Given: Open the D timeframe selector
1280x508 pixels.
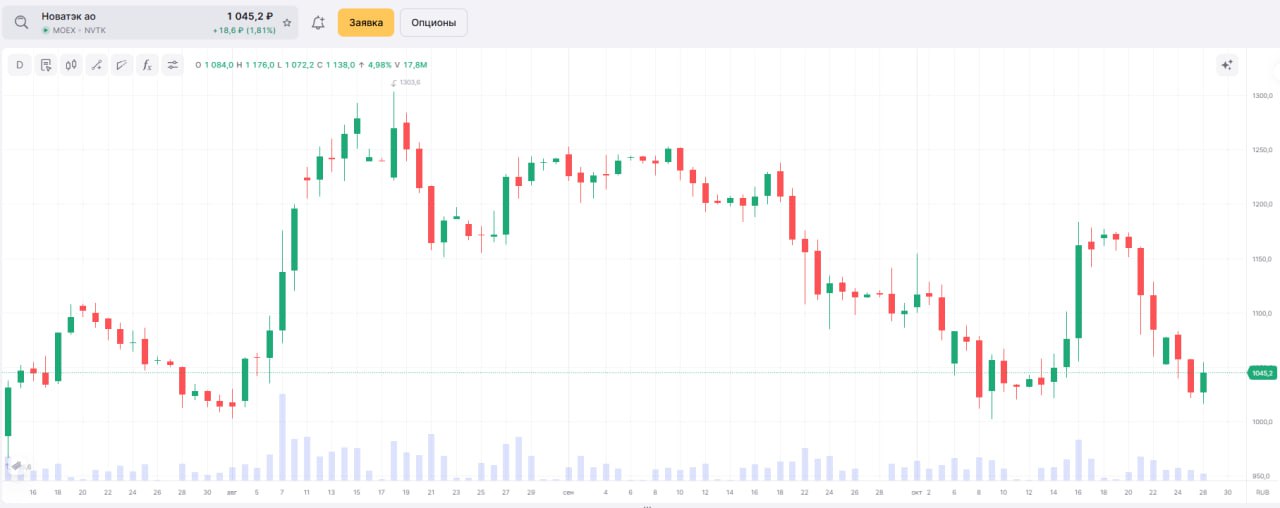Looking at the screenshot, I should pyautogui.click(x=19, y=65).
